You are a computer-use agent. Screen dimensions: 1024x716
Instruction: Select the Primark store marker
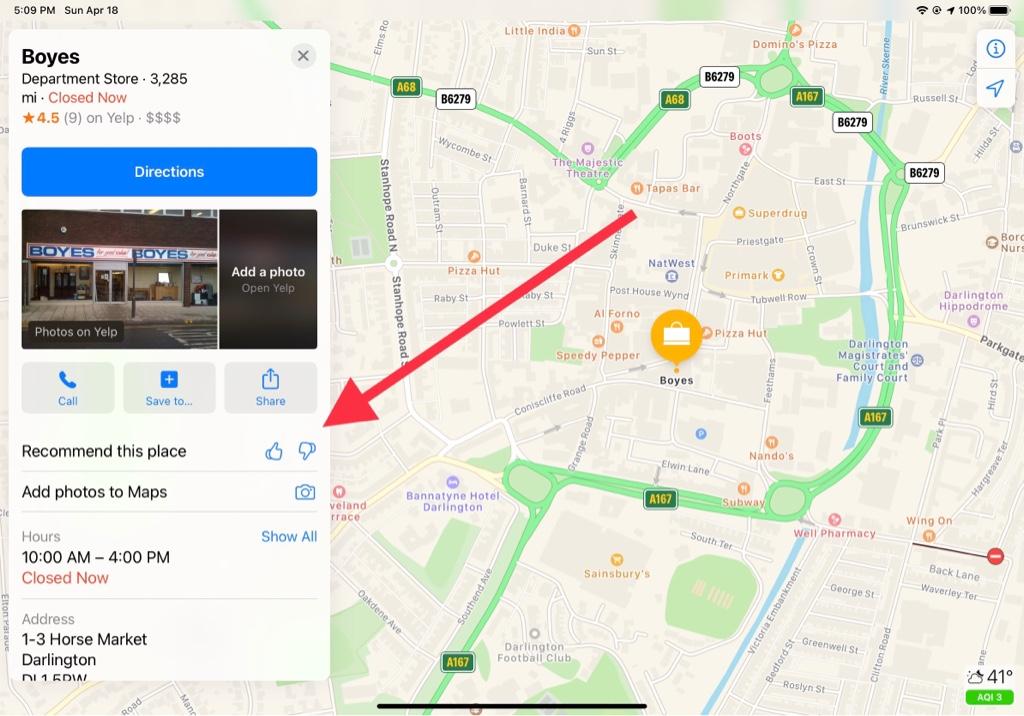778,275
